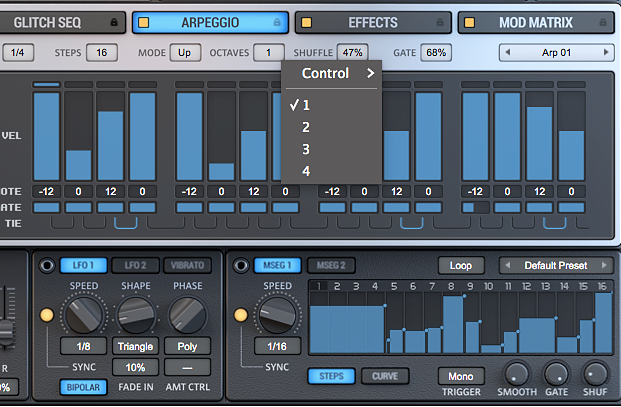Open the MSEG 1/16 rate dropdown
621x407 pixels.
tap(277, 346)
